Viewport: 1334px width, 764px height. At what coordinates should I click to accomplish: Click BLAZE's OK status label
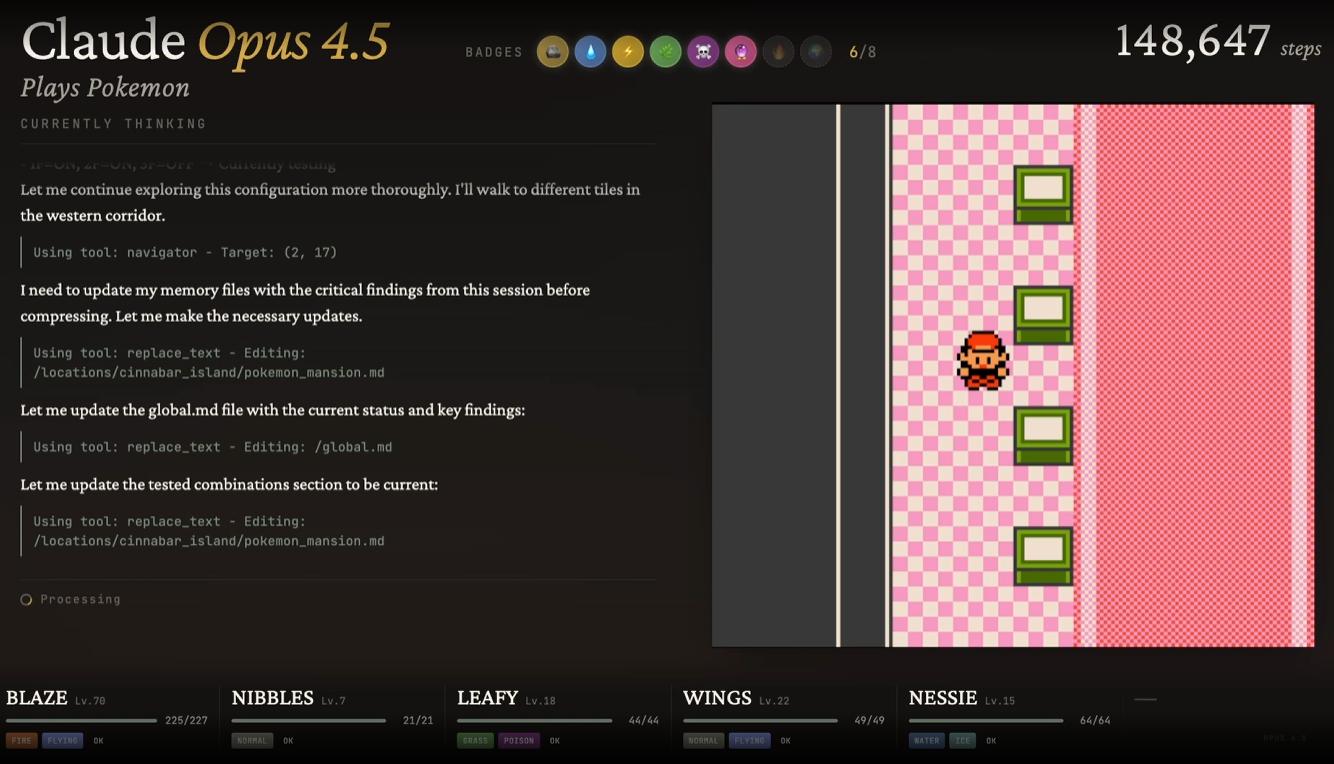coord(98,741)
